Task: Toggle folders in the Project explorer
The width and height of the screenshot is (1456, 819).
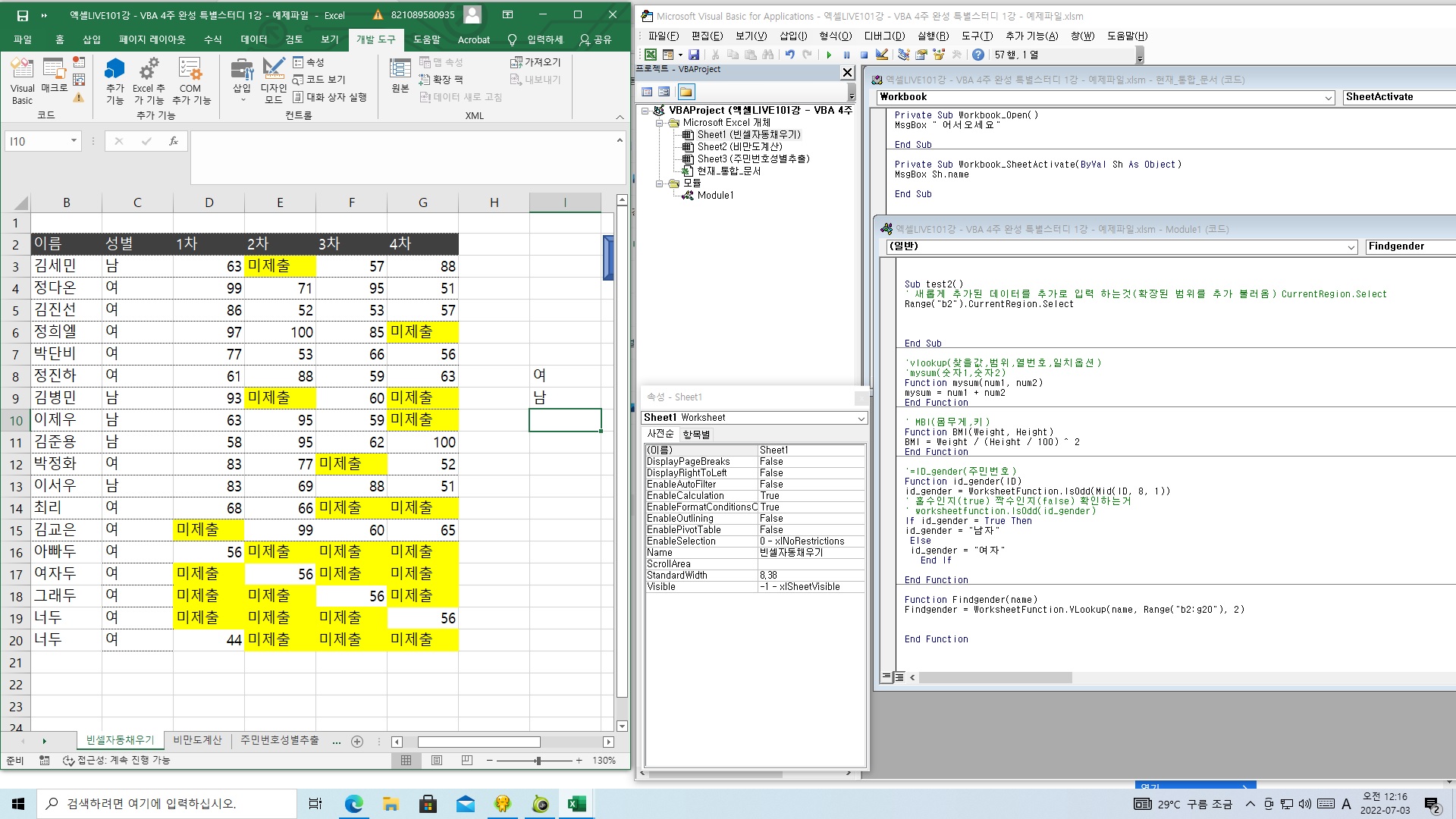Action: pyautogui.click(x=686, y=92)
